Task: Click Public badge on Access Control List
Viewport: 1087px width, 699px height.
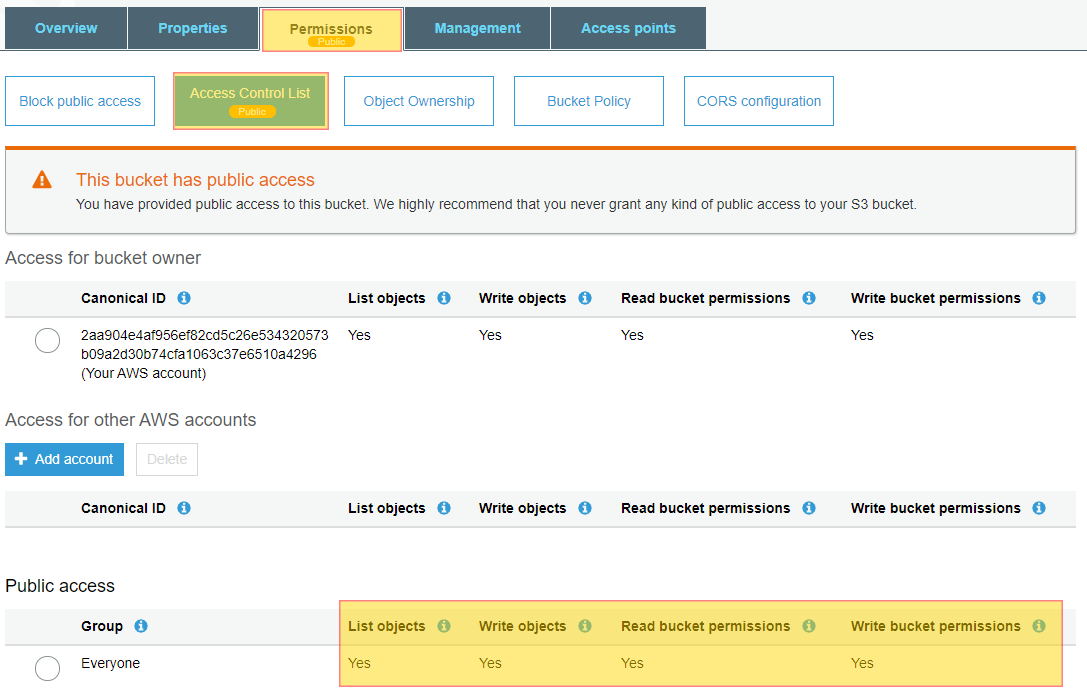Action: click(x=252, y=112)
